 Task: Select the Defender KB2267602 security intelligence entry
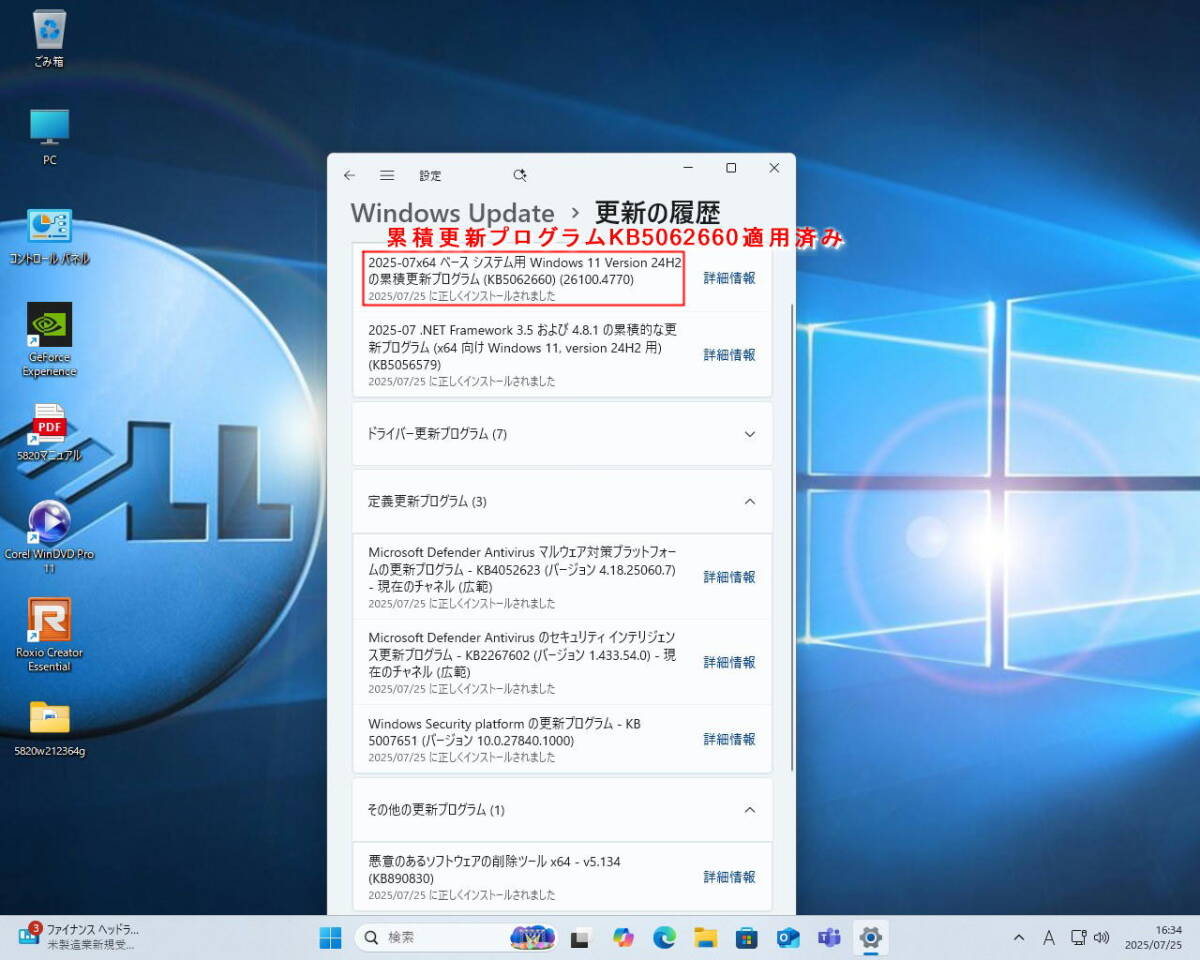(524, 662)
